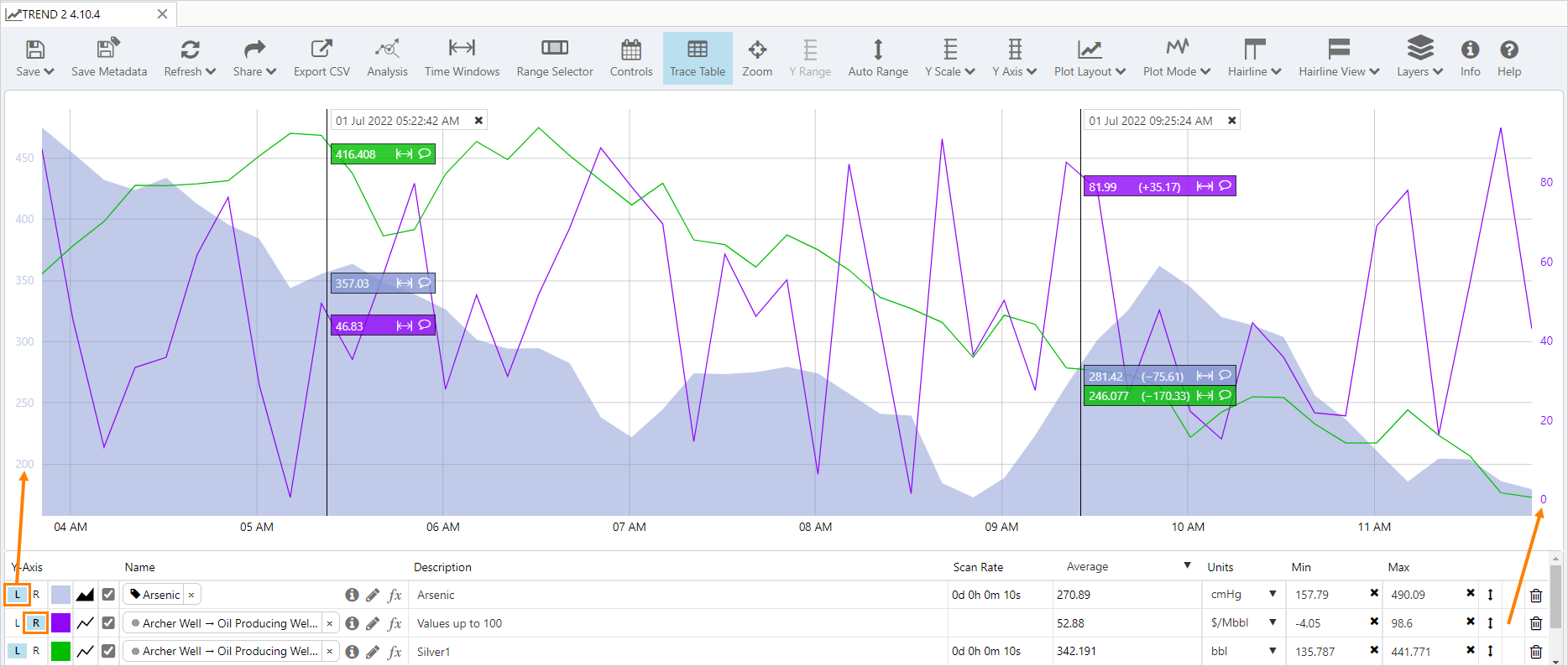Click the Auto Range icon

point(877,58)
